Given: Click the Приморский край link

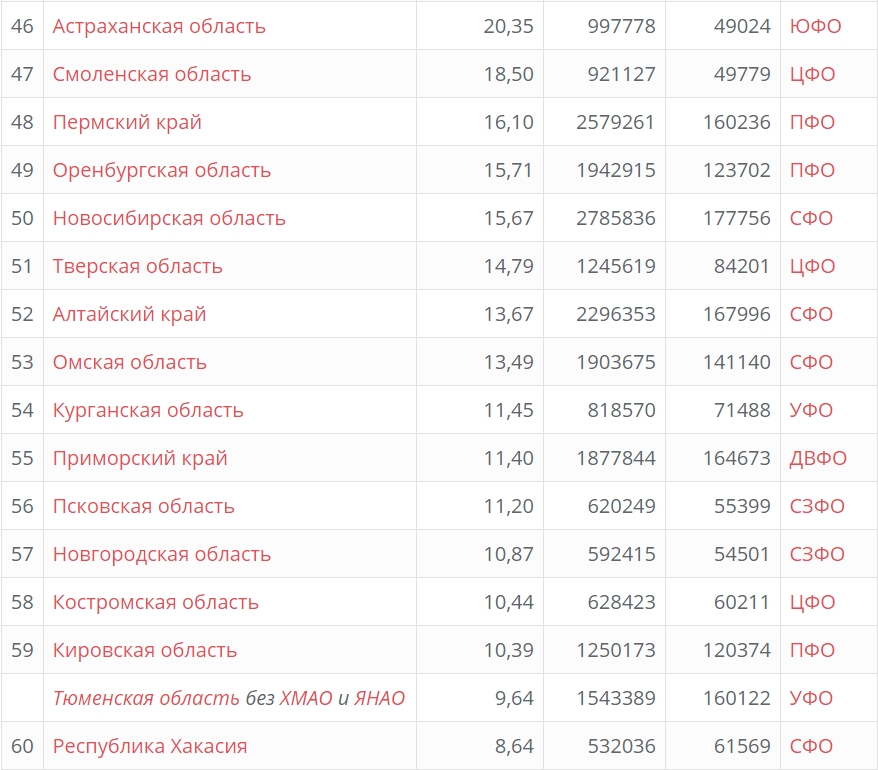Looking at the screenshot, I should 140,458.
